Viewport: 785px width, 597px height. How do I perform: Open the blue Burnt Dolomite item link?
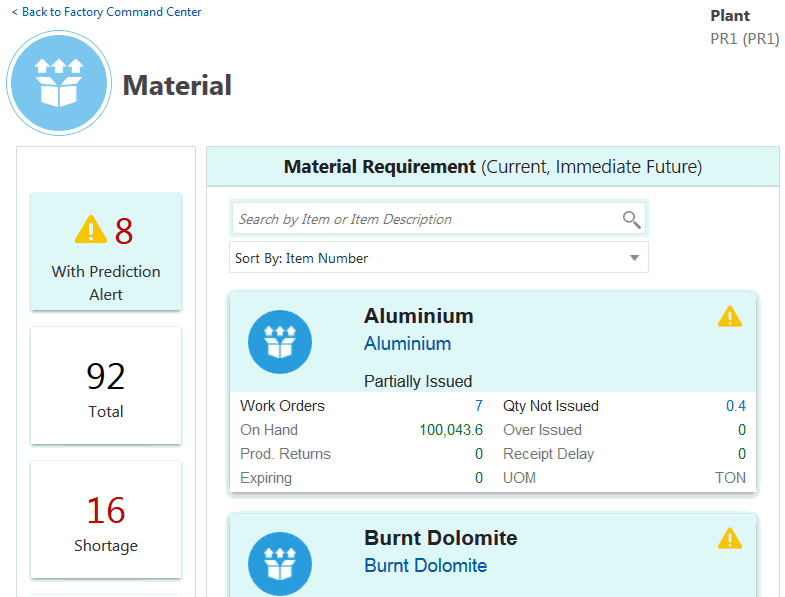click(x=426, y=566)
